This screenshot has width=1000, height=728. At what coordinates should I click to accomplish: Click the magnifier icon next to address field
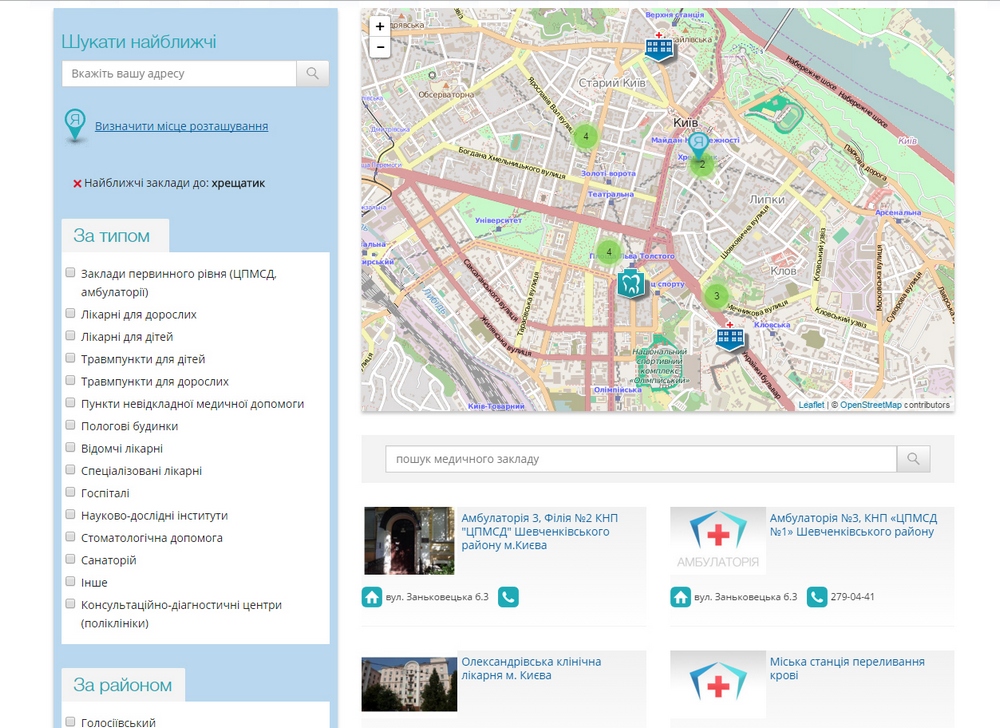click(311, 73)
